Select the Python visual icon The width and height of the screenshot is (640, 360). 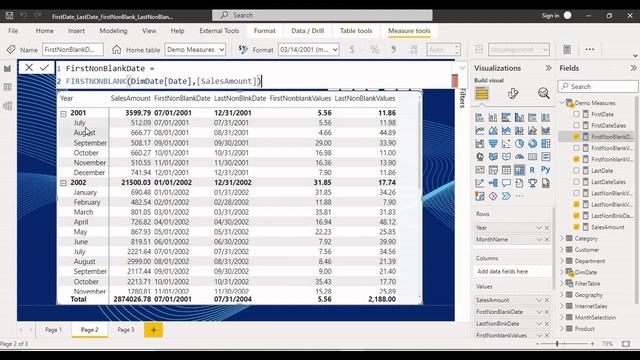click(546, 170)
